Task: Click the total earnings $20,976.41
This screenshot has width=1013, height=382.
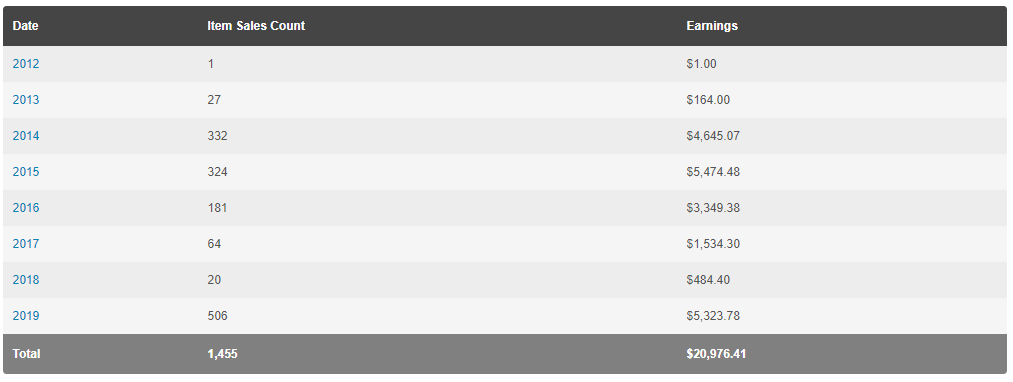Action: click(716, 354)
